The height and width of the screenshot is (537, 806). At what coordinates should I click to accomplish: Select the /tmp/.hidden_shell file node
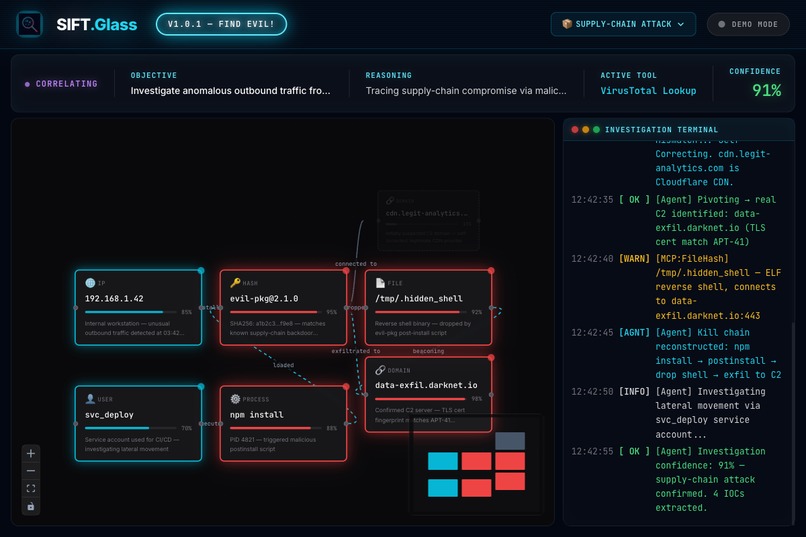(x=428, y=307)
